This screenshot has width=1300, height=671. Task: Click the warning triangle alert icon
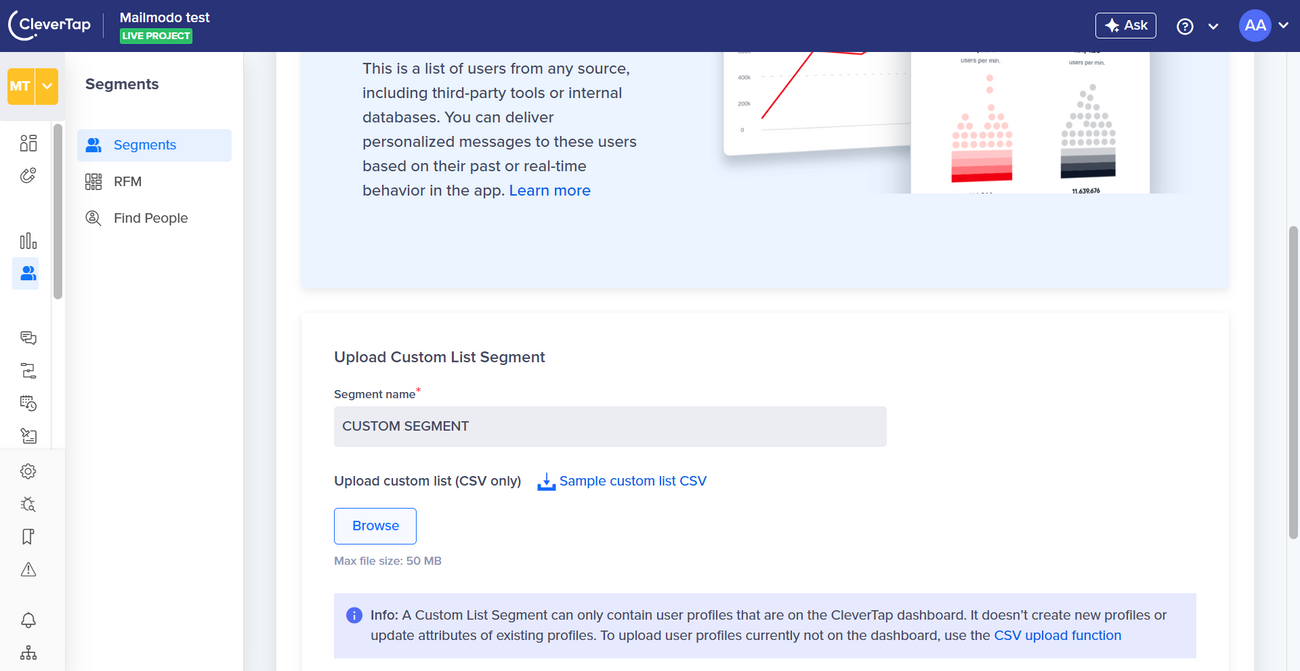coord(28,569)
